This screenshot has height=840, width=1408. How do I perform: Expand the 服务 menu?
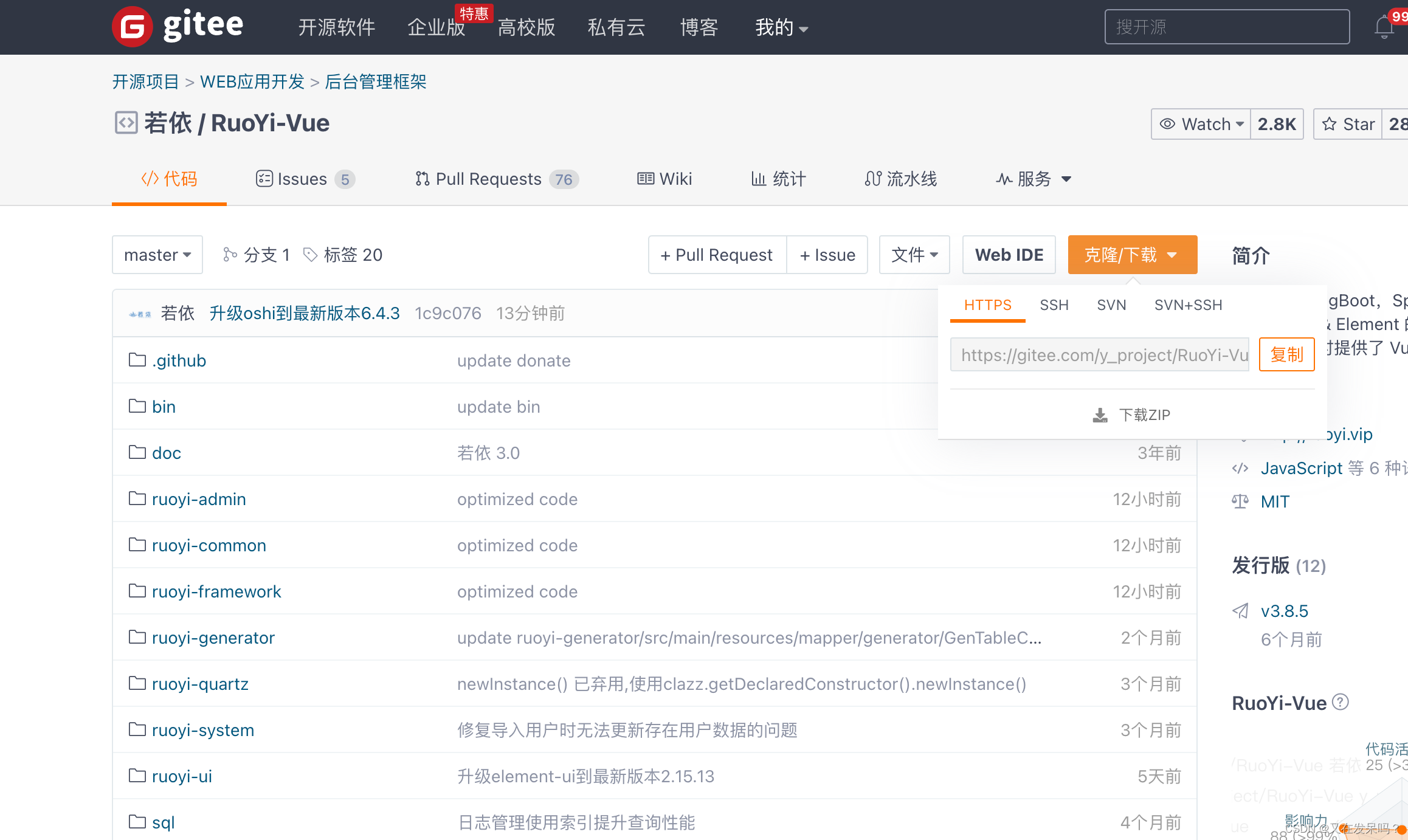pyautogui.click(x=1034, y=179)
